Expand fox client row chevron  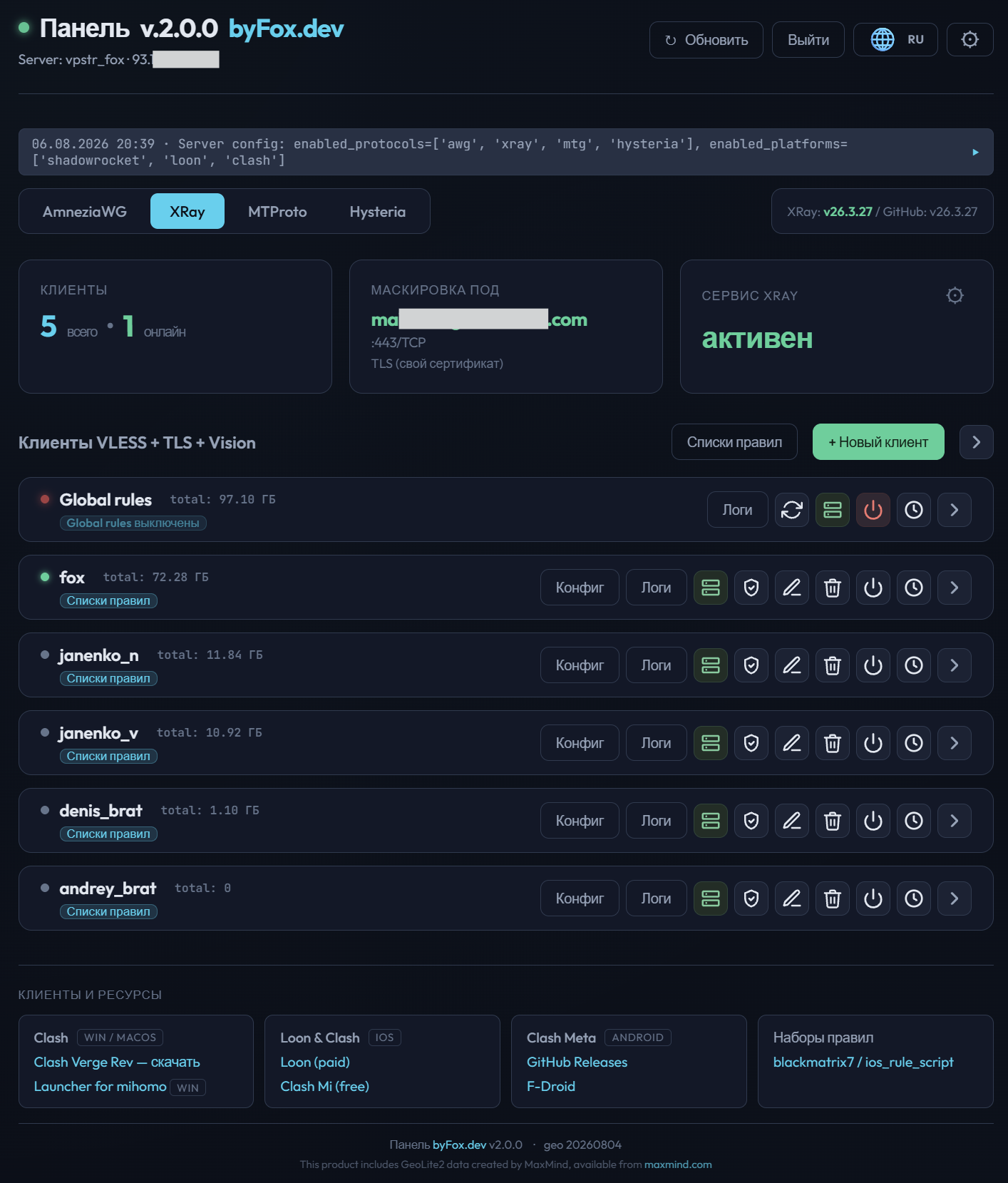(955, 588)
